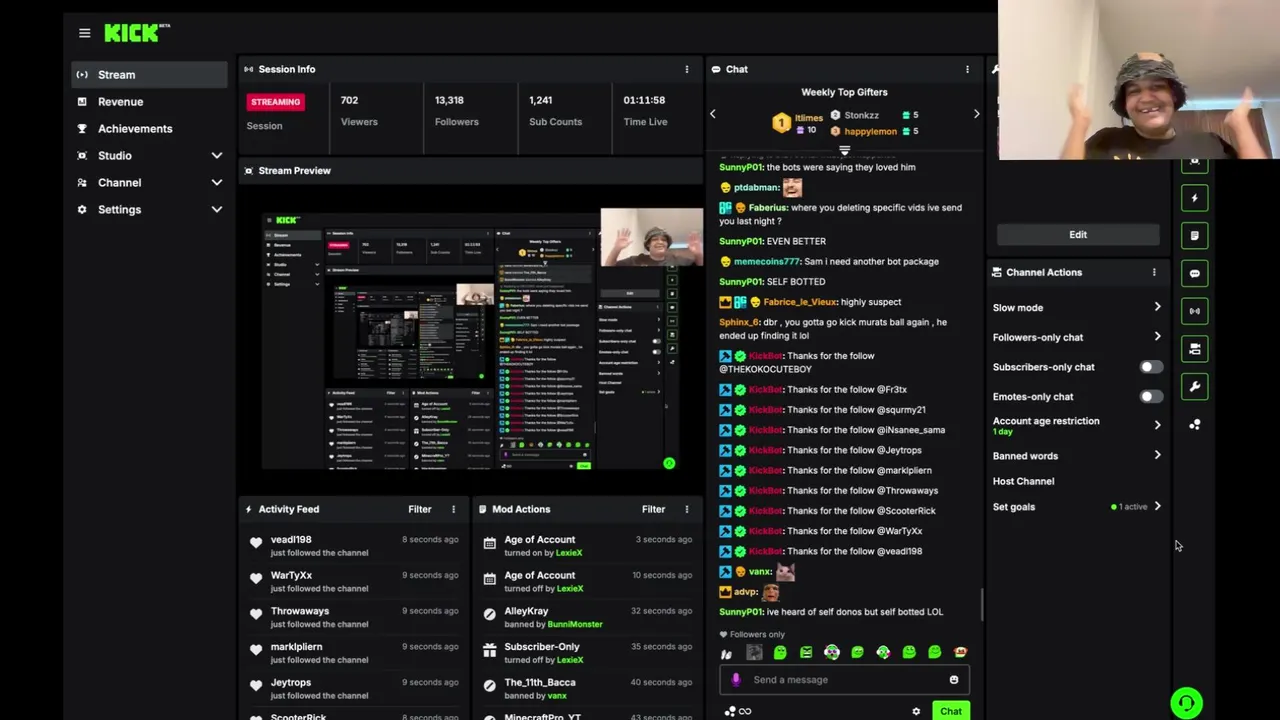
Task: Click Host Channel in Channel Actions
Action: (x=1023, y=481)
